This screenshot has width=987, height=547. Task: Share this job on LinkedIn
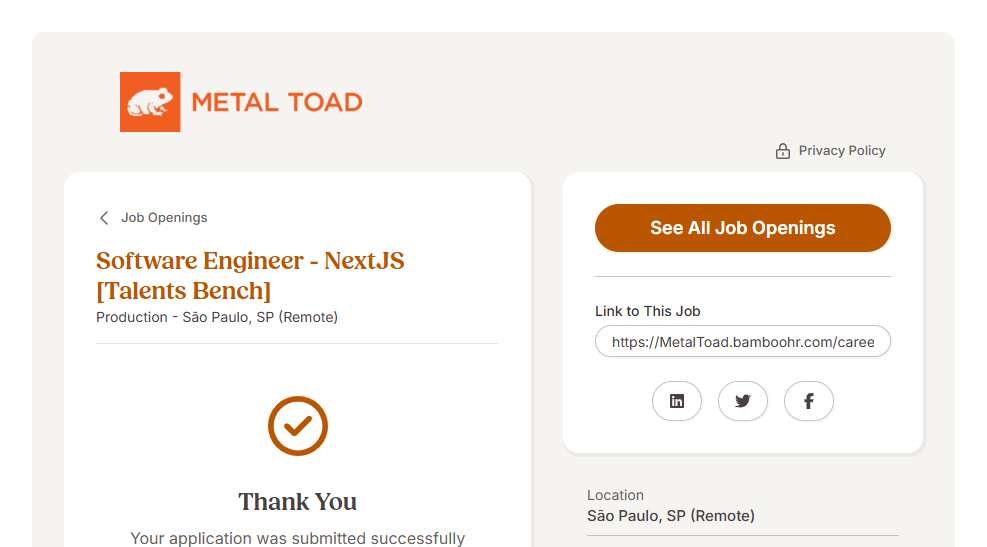click(x=677, y=401)
